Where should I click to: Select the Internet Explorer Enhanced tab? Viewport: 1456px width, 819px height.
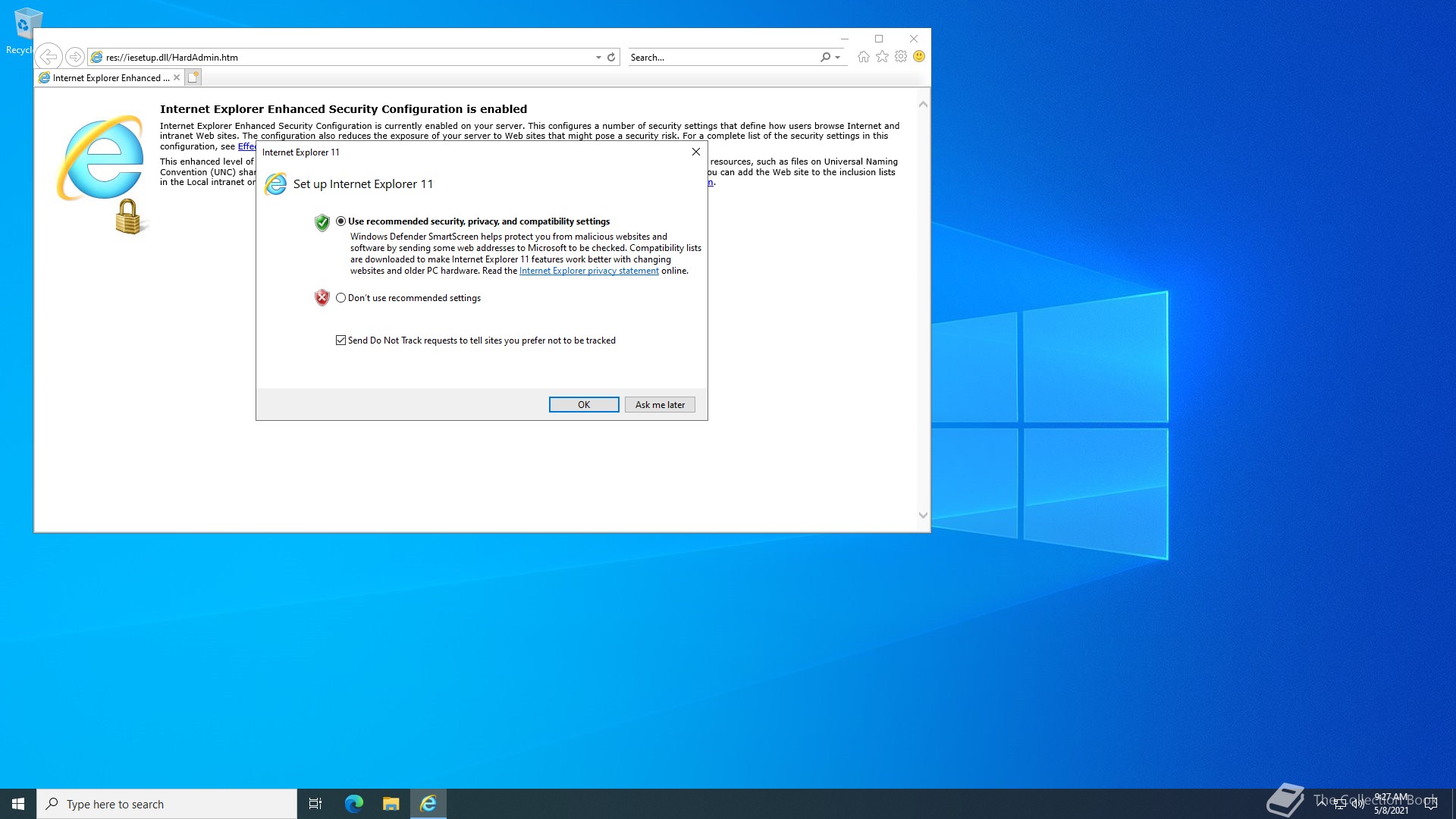point(106,77)
